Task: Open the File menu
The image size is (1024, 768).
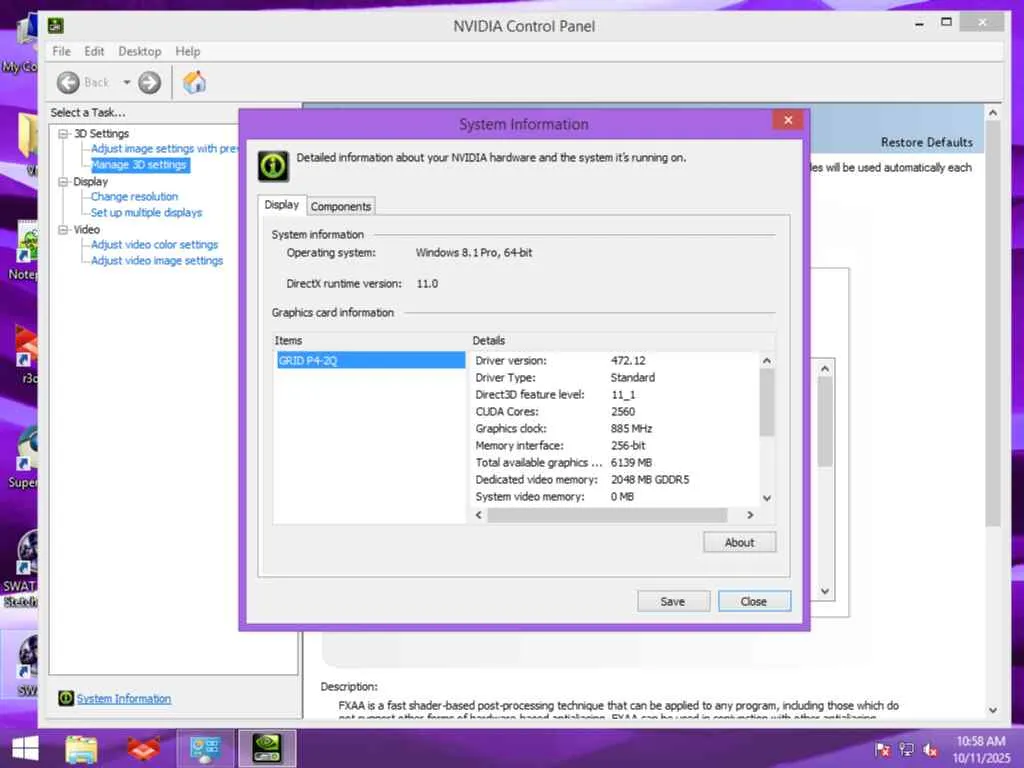Action: 61,51
